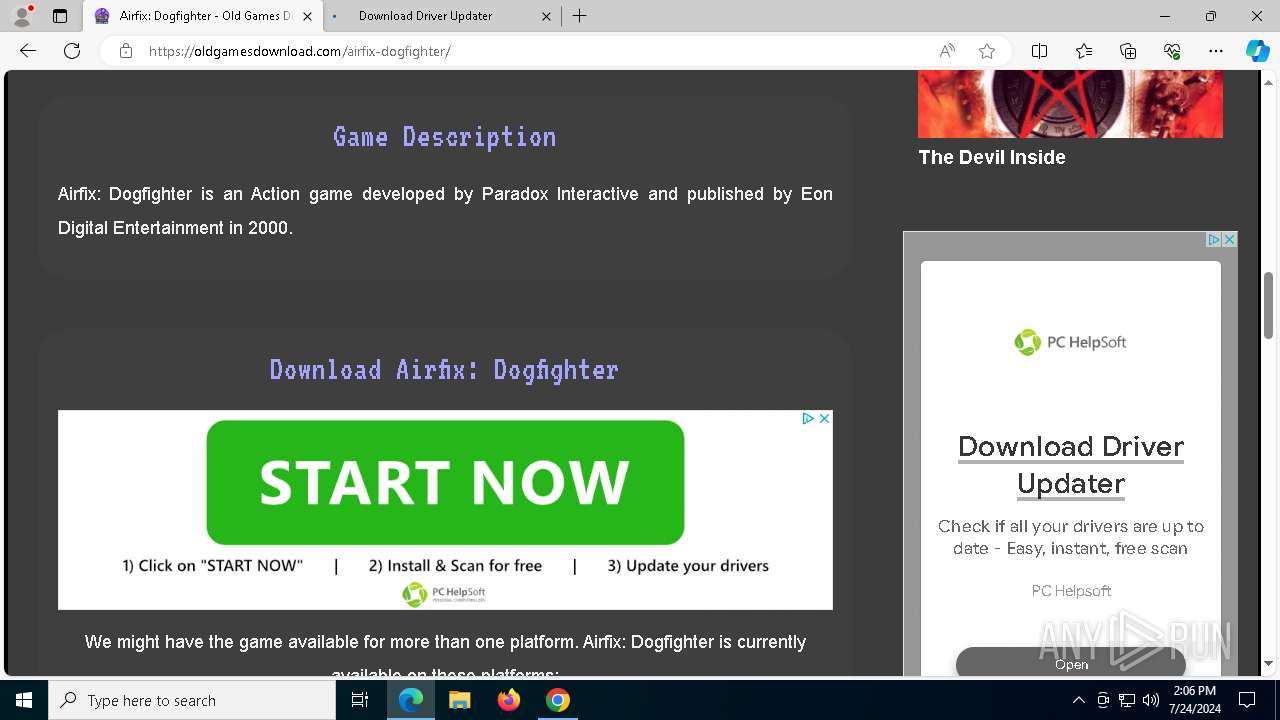
Task: Switch to the Airfix: Dogfighter tab
Action: pos(203,16)
